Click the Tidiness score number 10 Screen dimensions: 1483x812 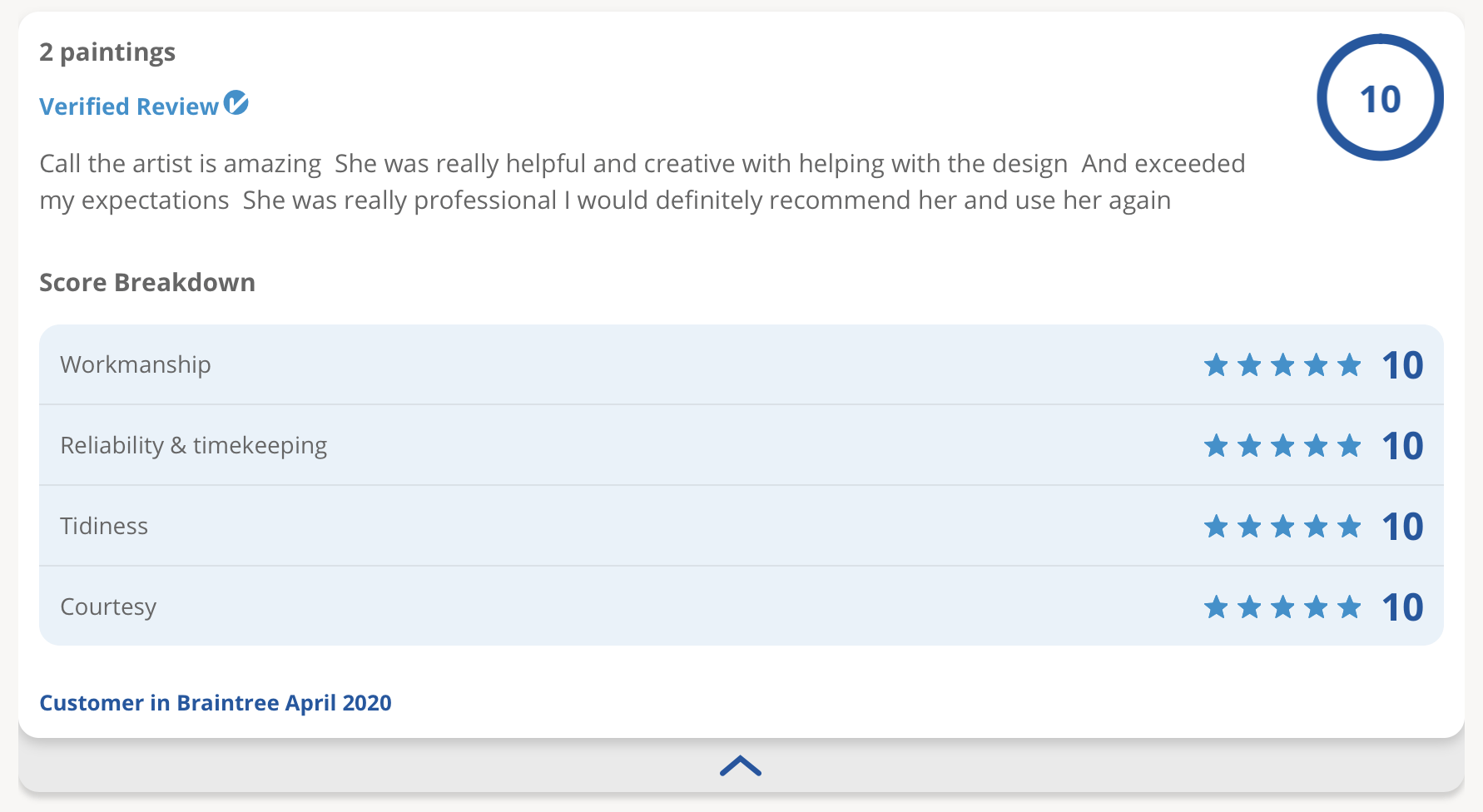1402,527
